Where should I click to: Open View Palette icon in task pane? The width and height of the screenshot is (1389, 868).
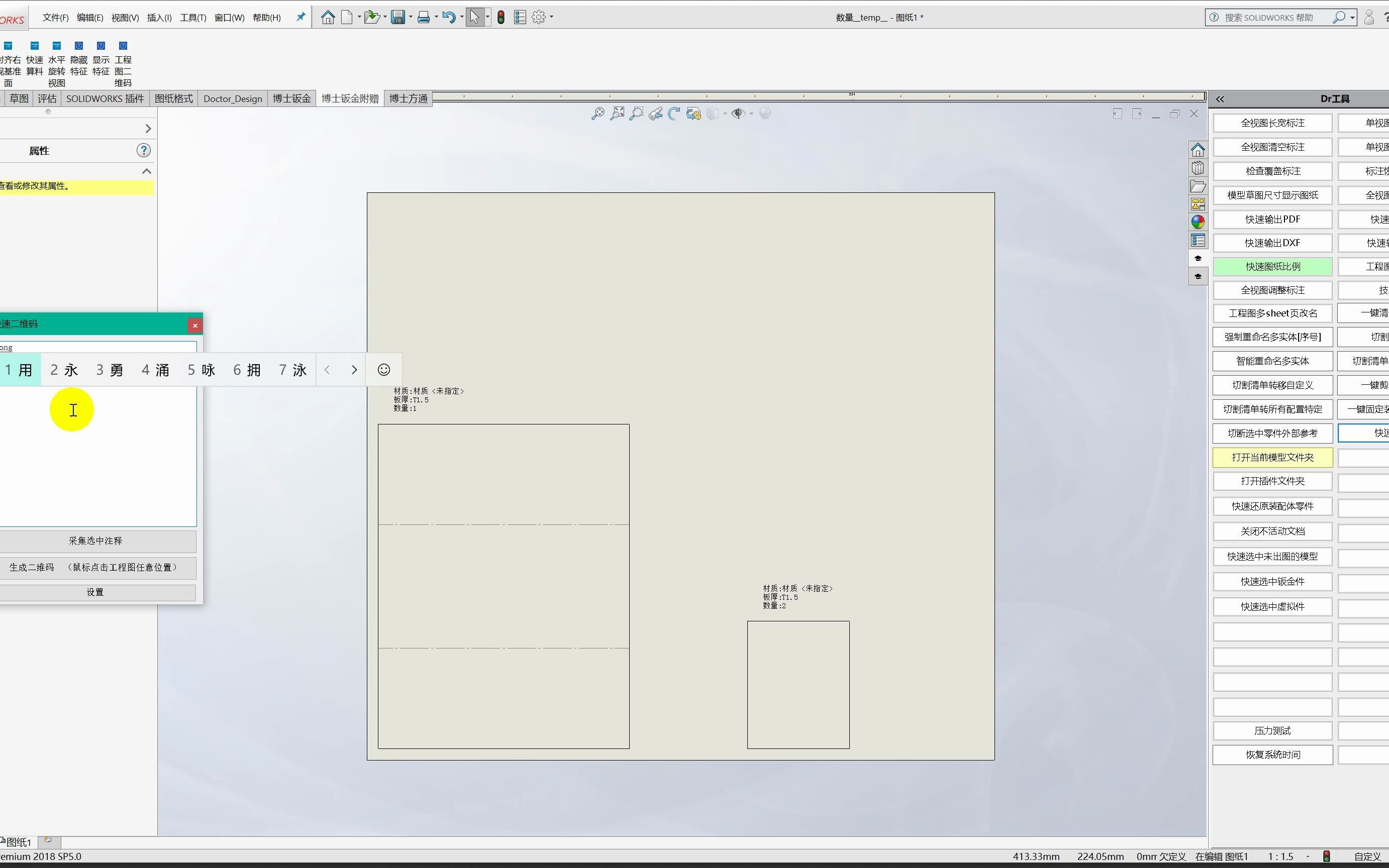point(1198,204)
